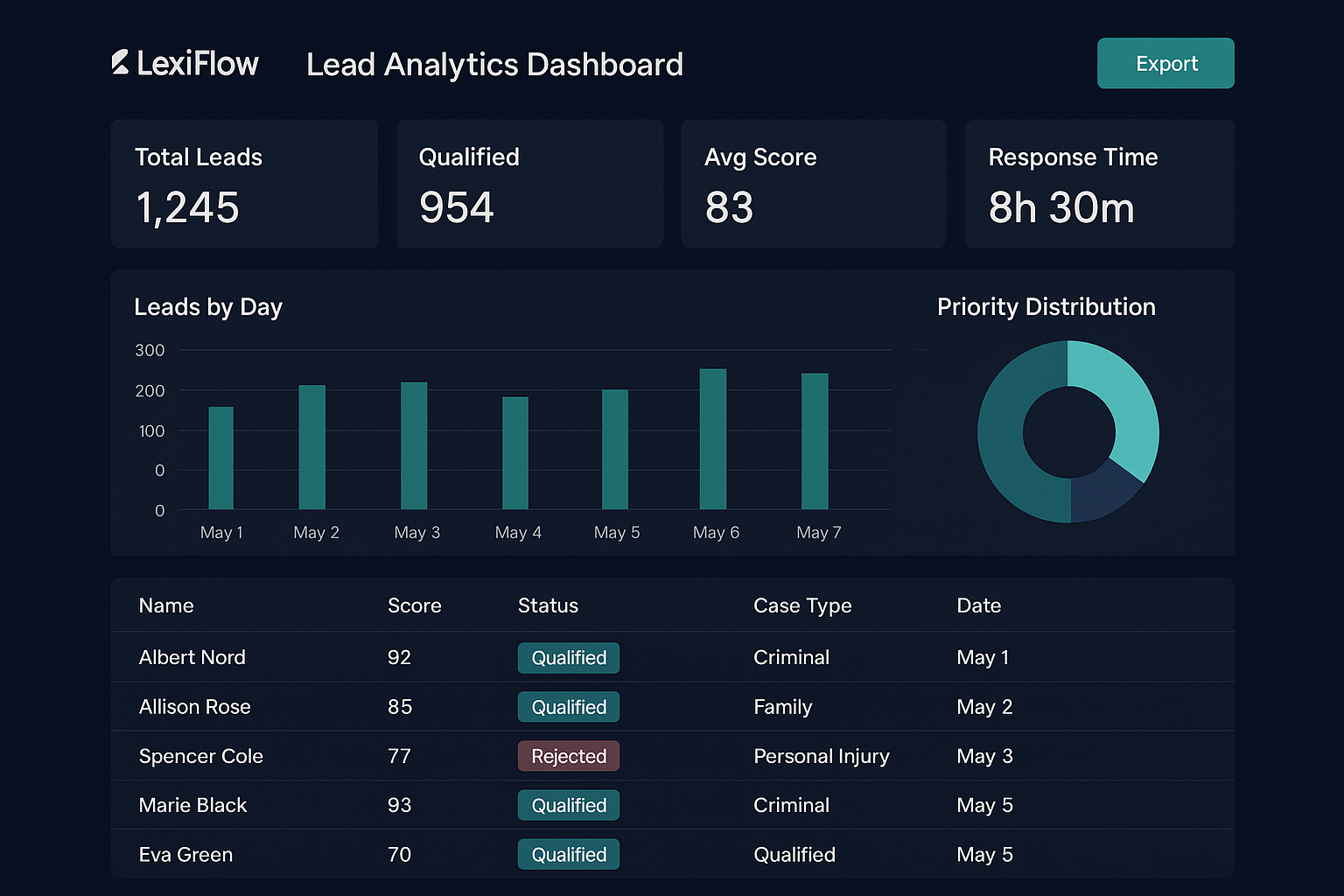Screen dimensions: 1344x896
Task: Open the Allison Rose lead row
Action: [672, 706]
